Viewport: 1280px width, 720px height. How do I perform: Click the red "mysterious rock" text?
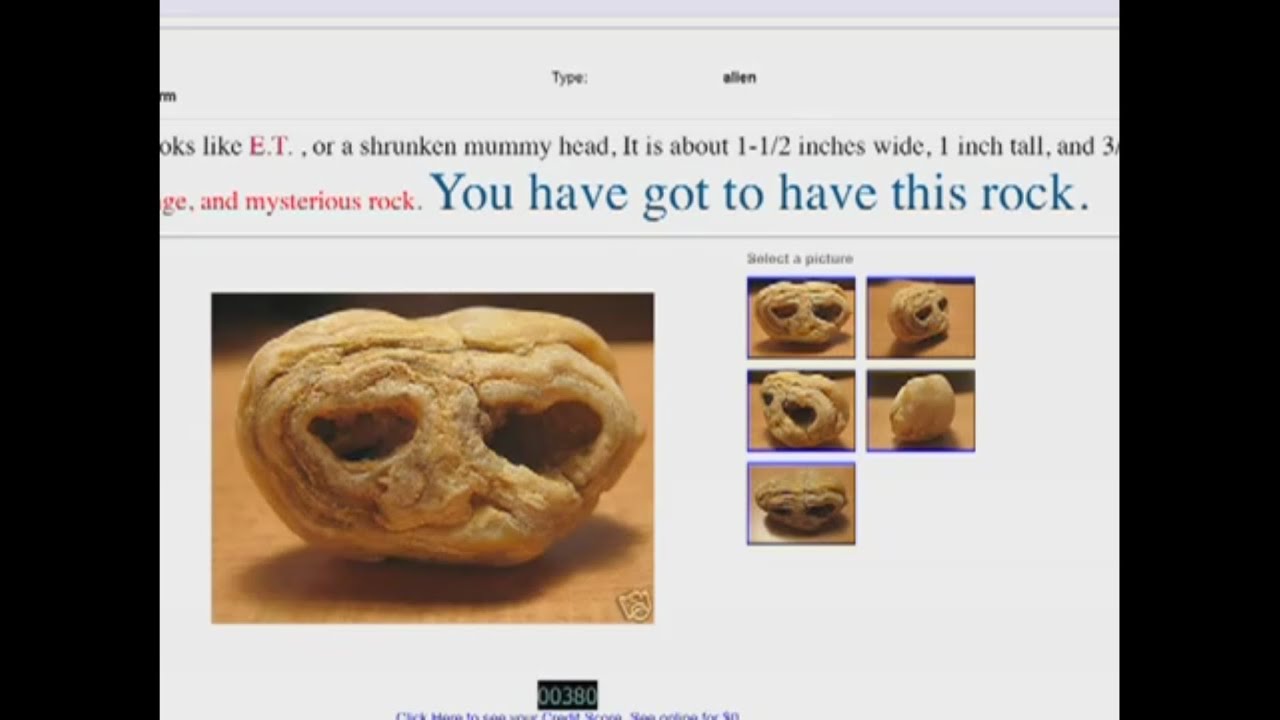click(x=330, y=201)
